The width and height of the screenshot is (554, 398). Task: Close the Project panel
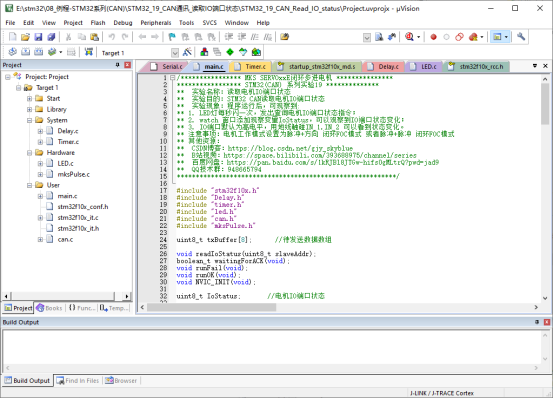click(x=128, y=65)
